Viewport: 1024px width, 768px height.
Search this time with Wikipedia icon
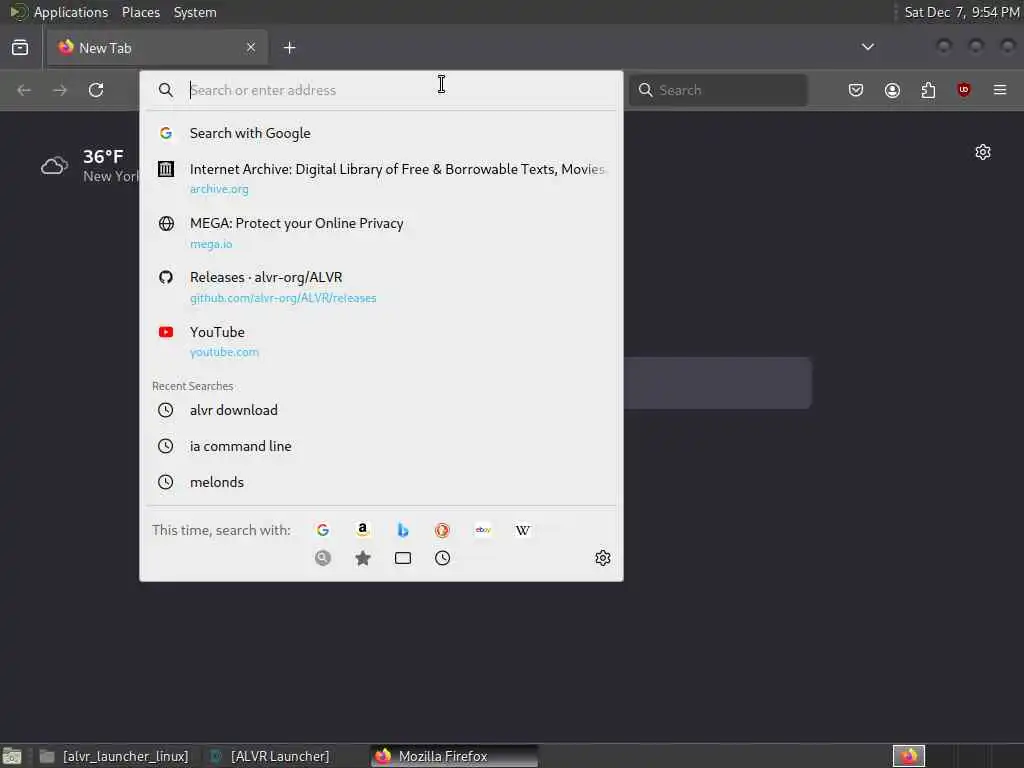coord(522,530)
